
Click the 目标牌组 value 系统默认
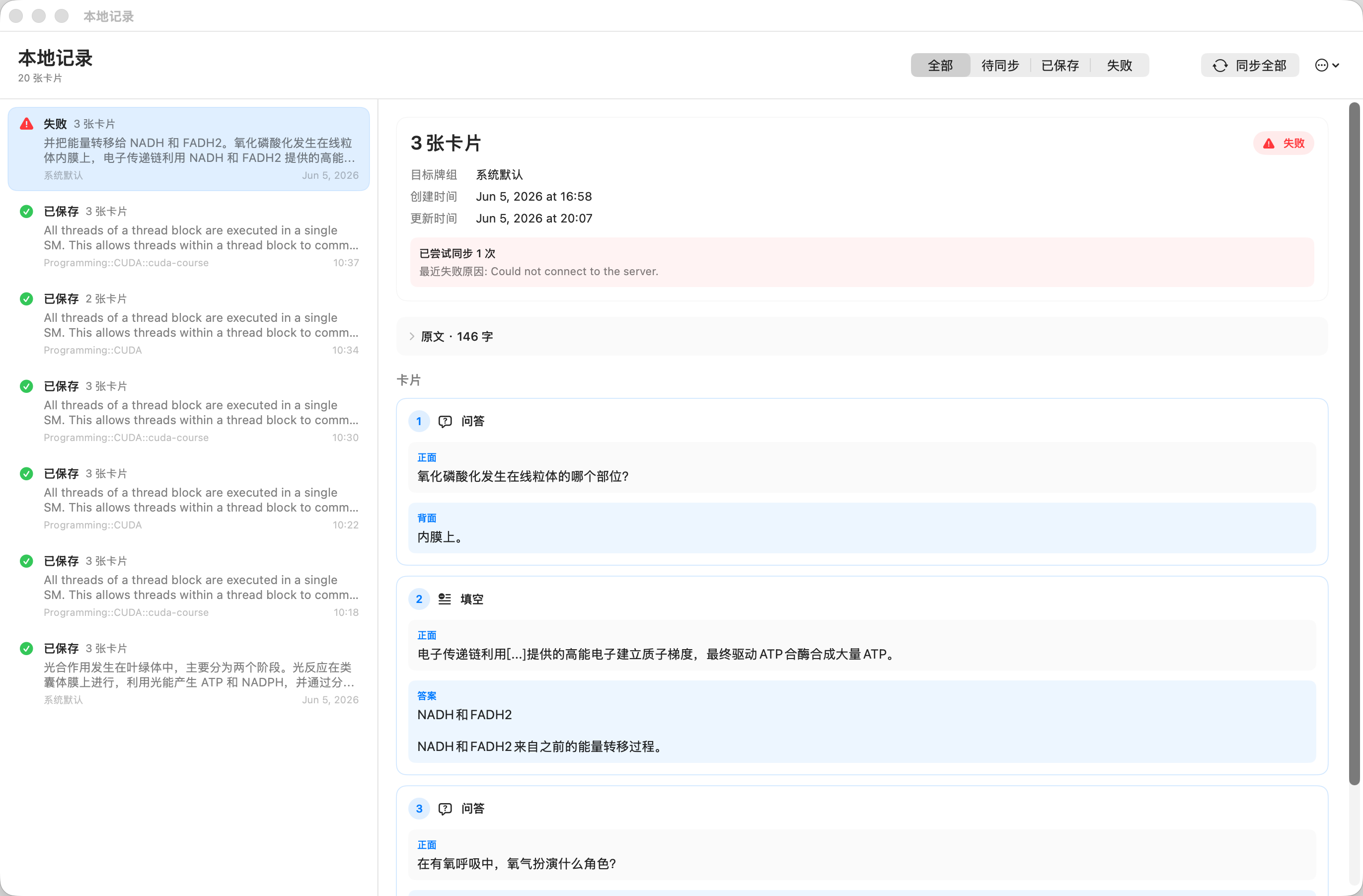pos(499,175)
